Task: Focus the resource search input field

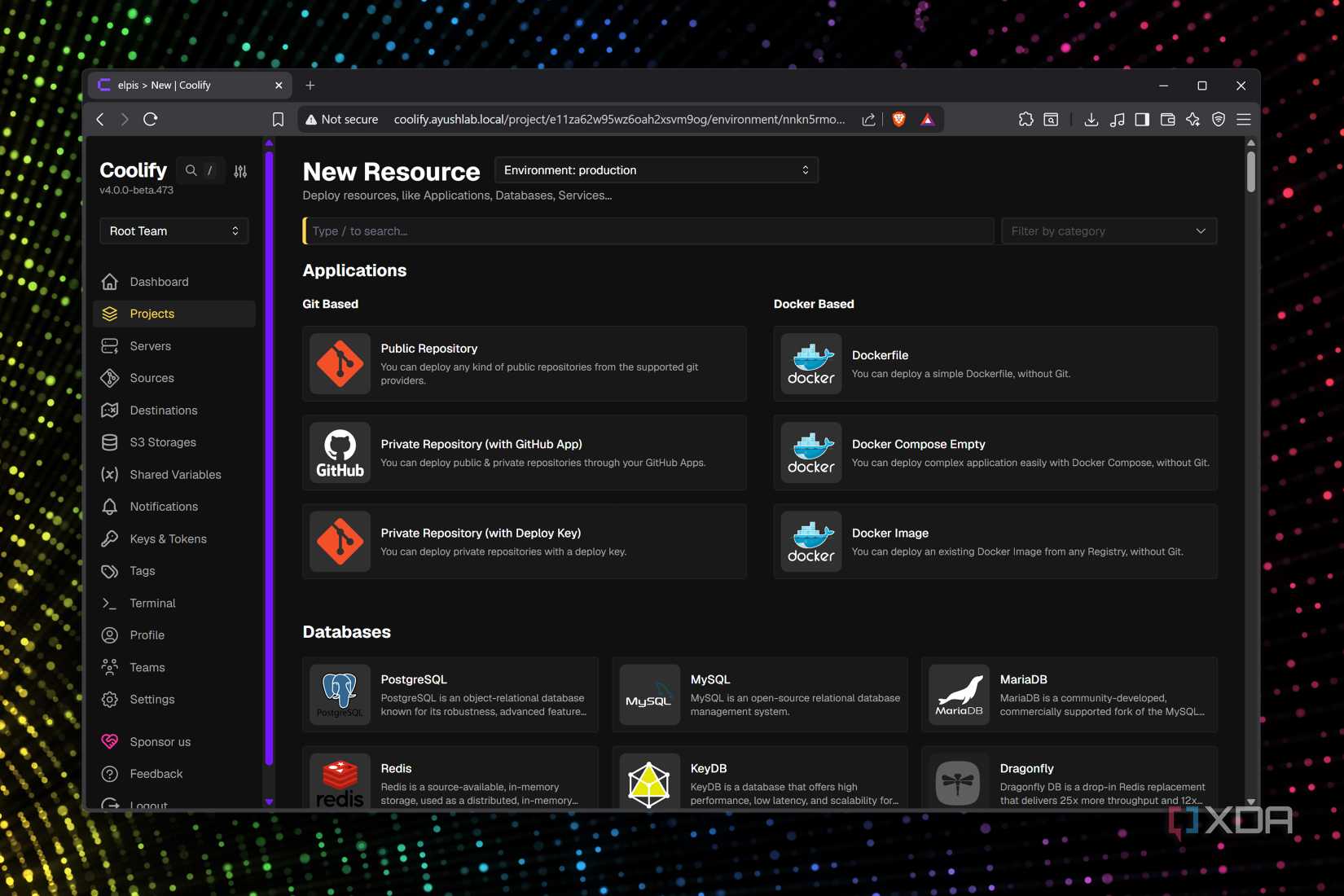Action: tap(648, 231)
